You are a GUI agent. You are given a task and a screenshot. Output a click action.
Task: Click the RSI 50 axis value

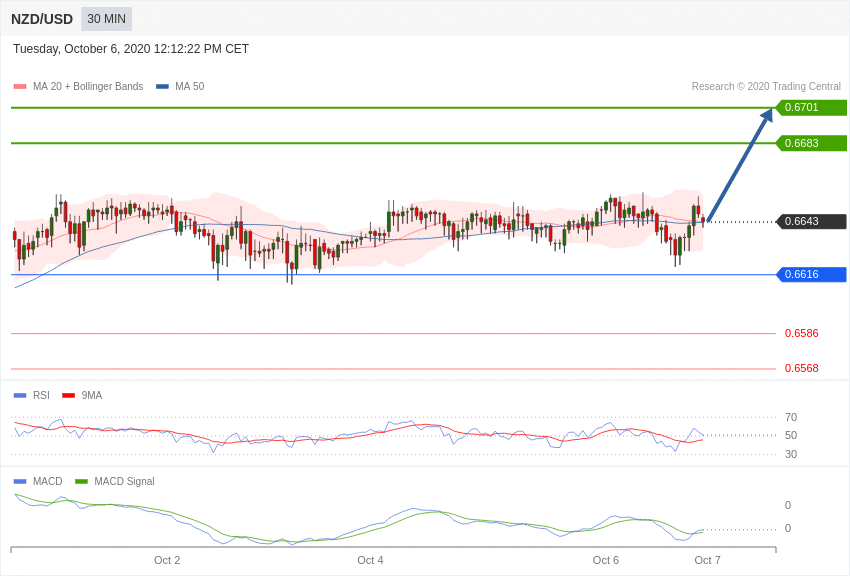tap(791, 435)
